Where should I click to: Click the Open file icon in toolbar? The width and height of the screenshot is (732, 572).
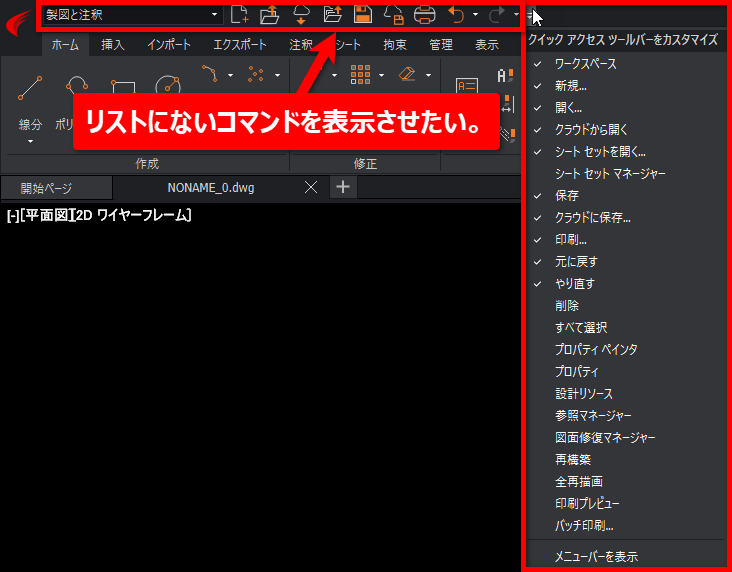point(269,14)
